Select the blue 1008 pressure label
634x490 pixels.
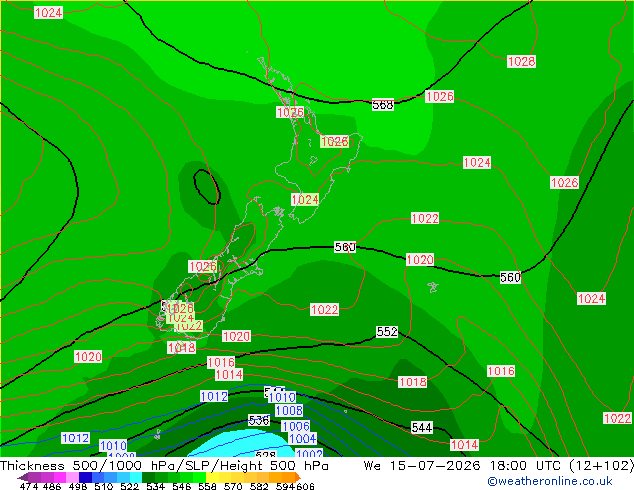(289, 410)
